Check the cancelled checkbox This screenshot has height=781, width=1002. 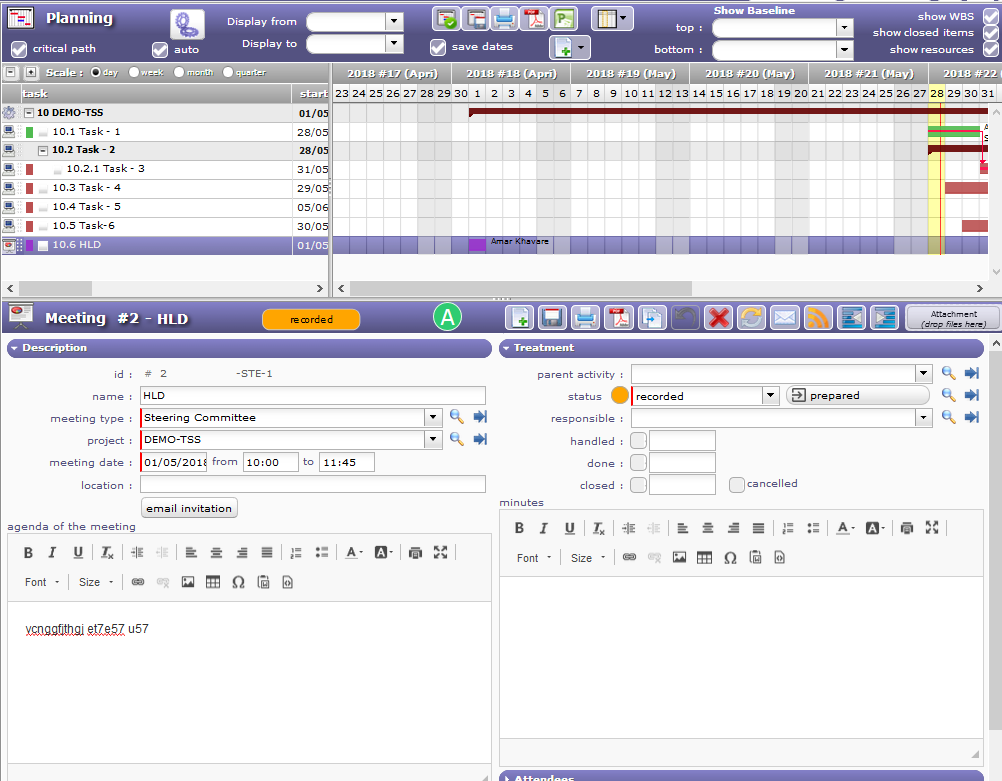[x=737, y=485]
